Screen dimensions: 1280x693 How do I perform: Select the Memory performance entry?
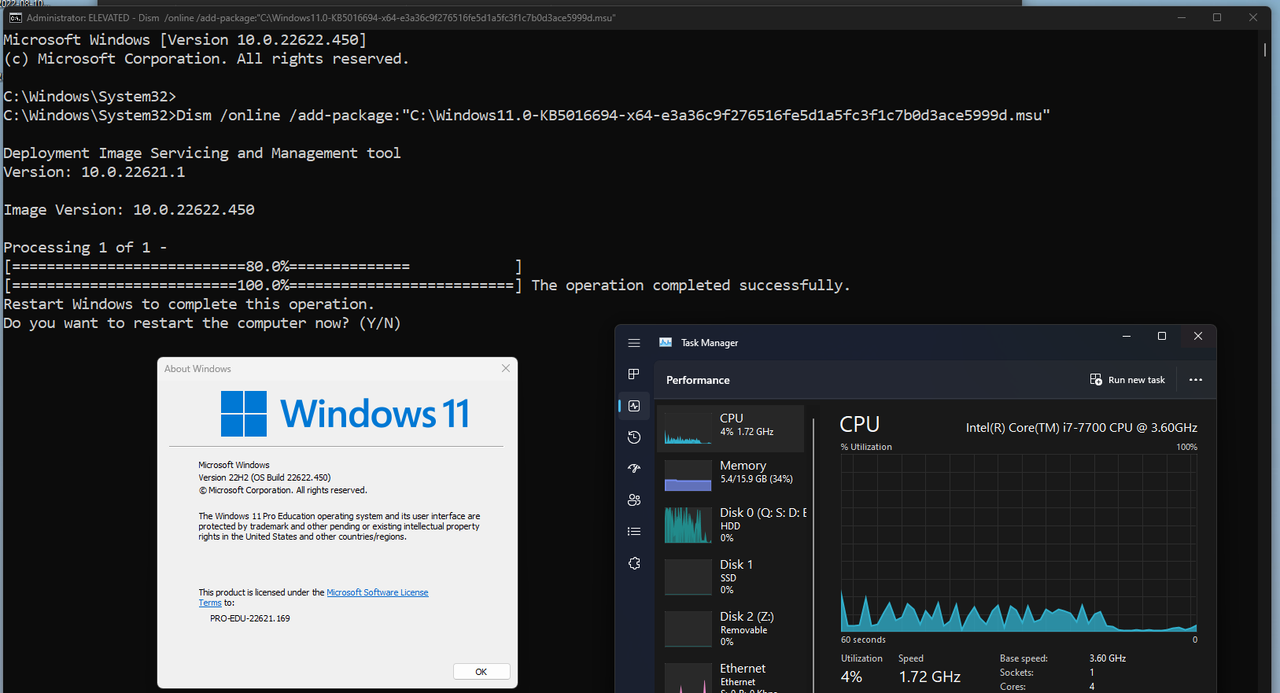click(730, 475)
